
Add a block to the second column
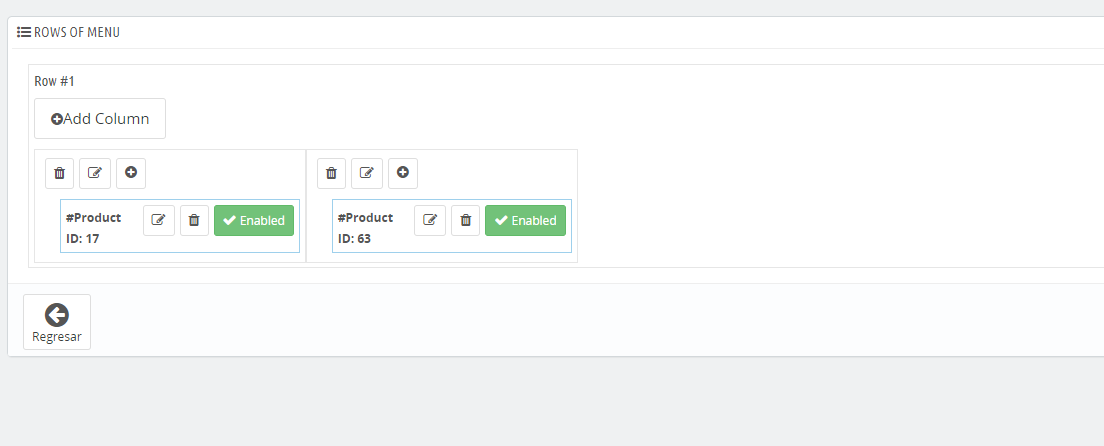[x=403, y=173]
